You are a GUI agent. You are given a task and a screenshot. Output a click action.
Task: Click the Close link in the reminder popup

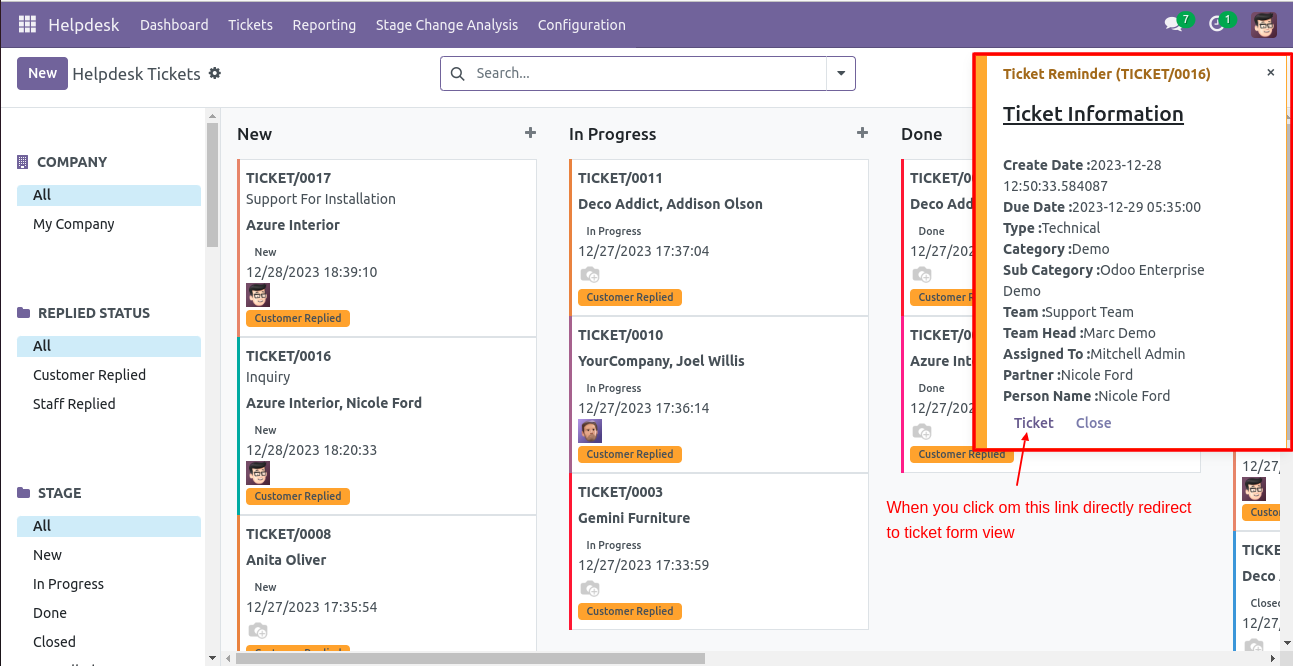tap(1094, 423)
